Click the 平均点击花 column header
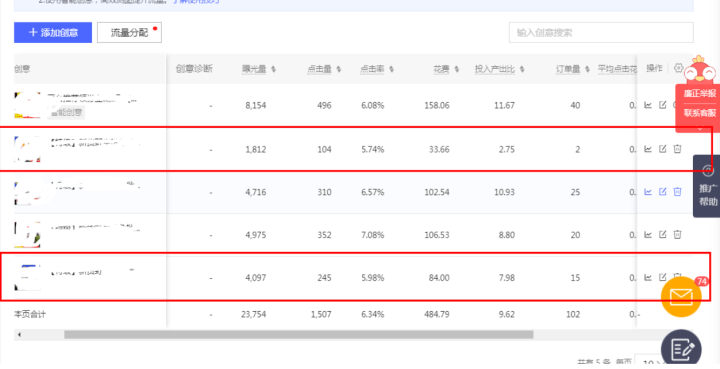The image size is (720, 369). pos(617,69)
